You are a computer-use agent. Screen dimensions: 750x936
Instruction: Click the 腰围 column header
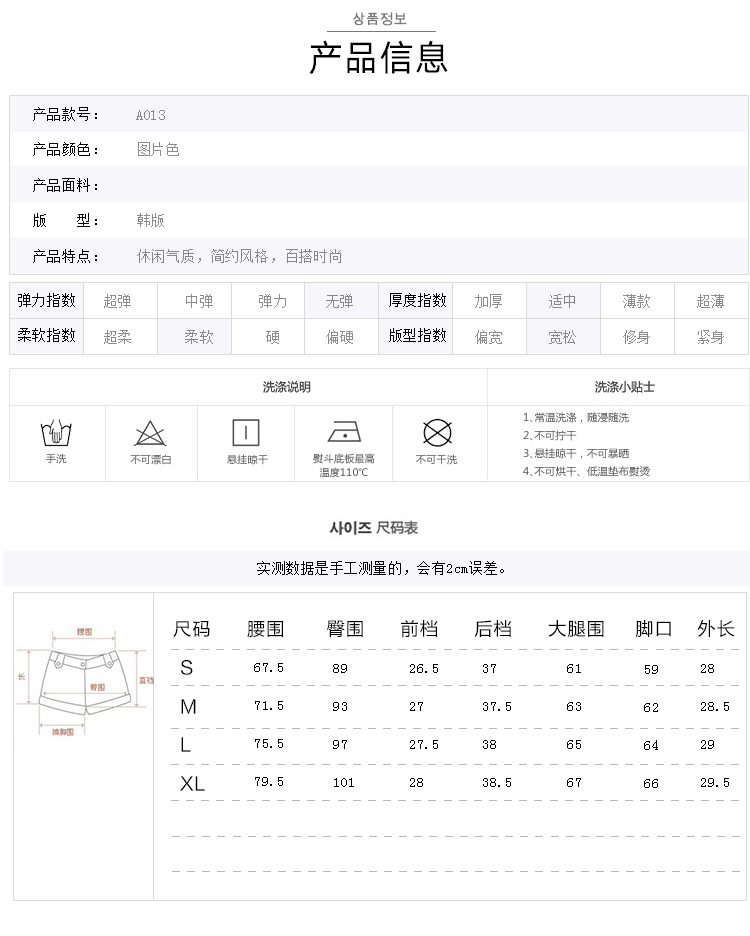pos(265,629)
